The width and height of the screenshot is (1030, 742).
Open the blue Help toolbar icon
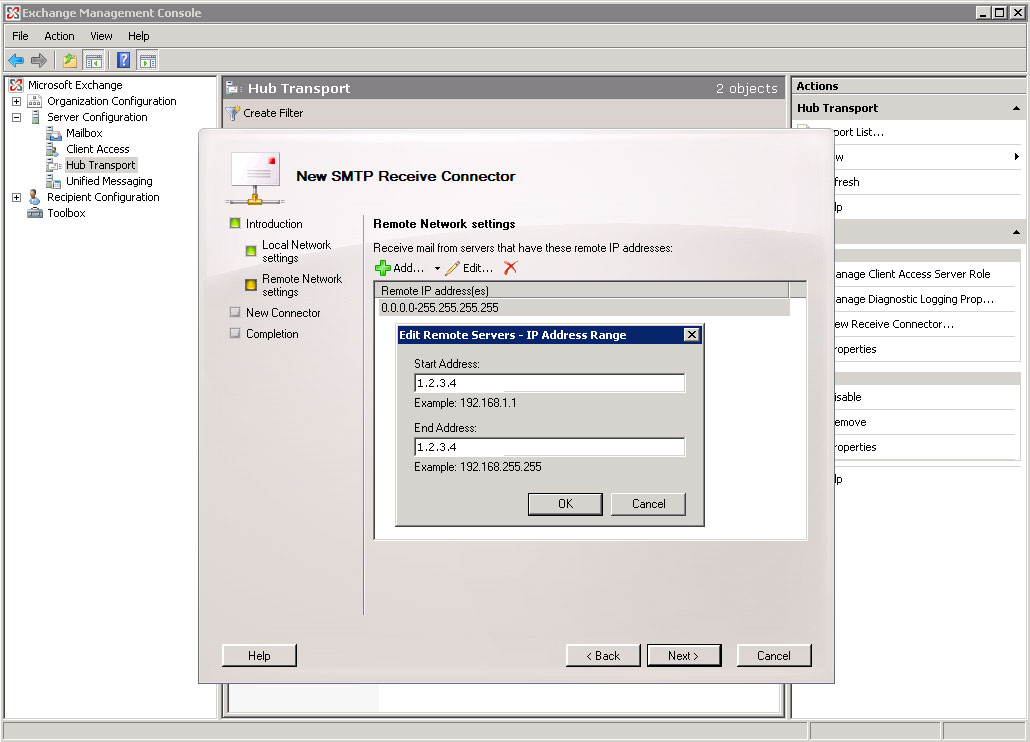coord(123,60)
